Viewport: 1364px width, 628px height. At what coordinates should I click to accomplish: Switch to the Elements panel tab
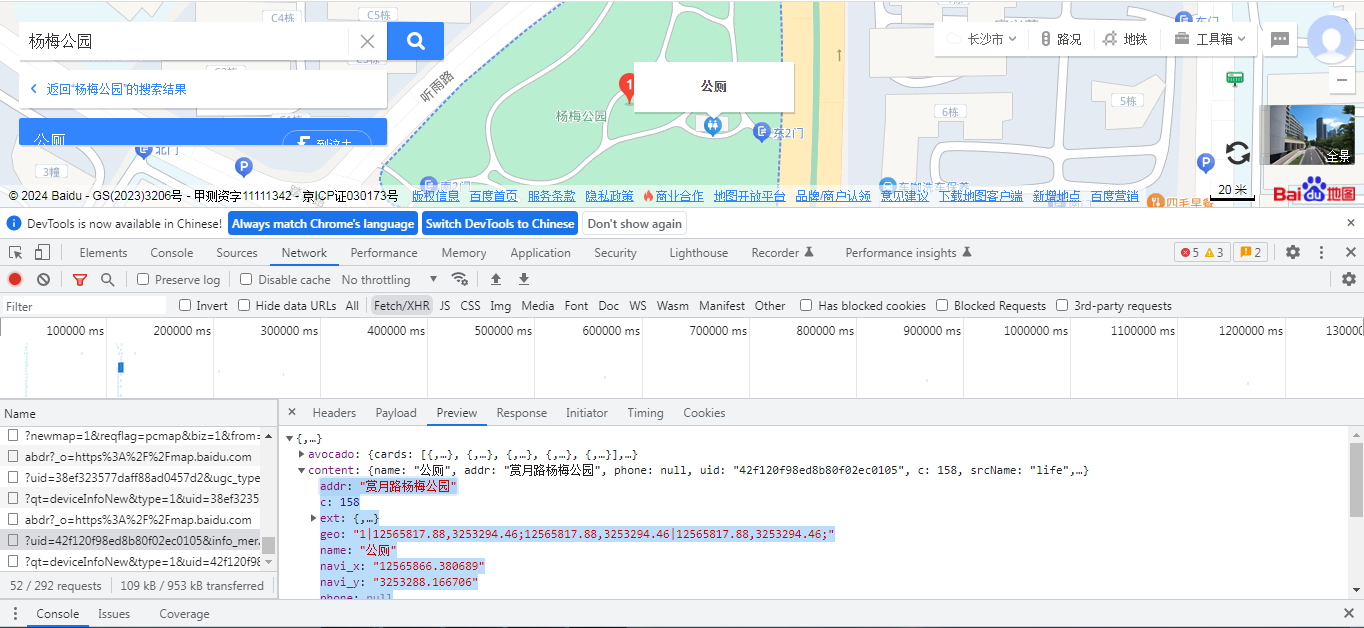(x=103, y=253)
